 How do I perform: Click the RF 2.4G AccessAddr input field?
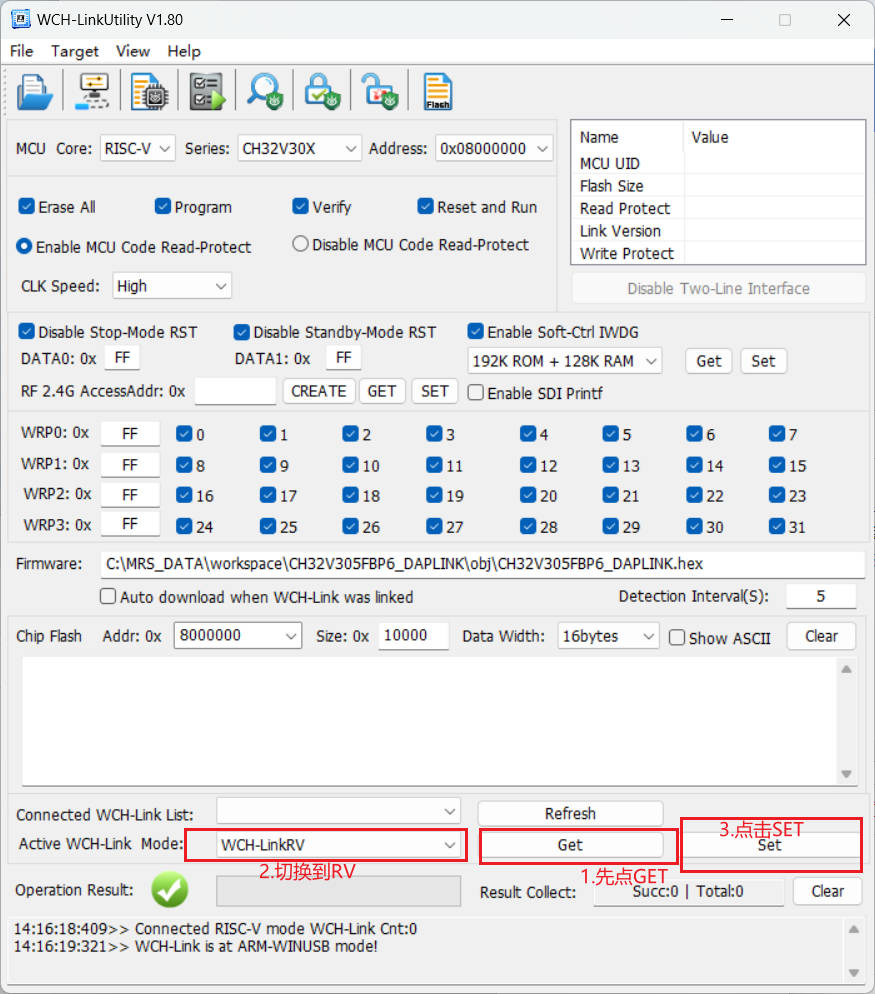coord(235,391)
